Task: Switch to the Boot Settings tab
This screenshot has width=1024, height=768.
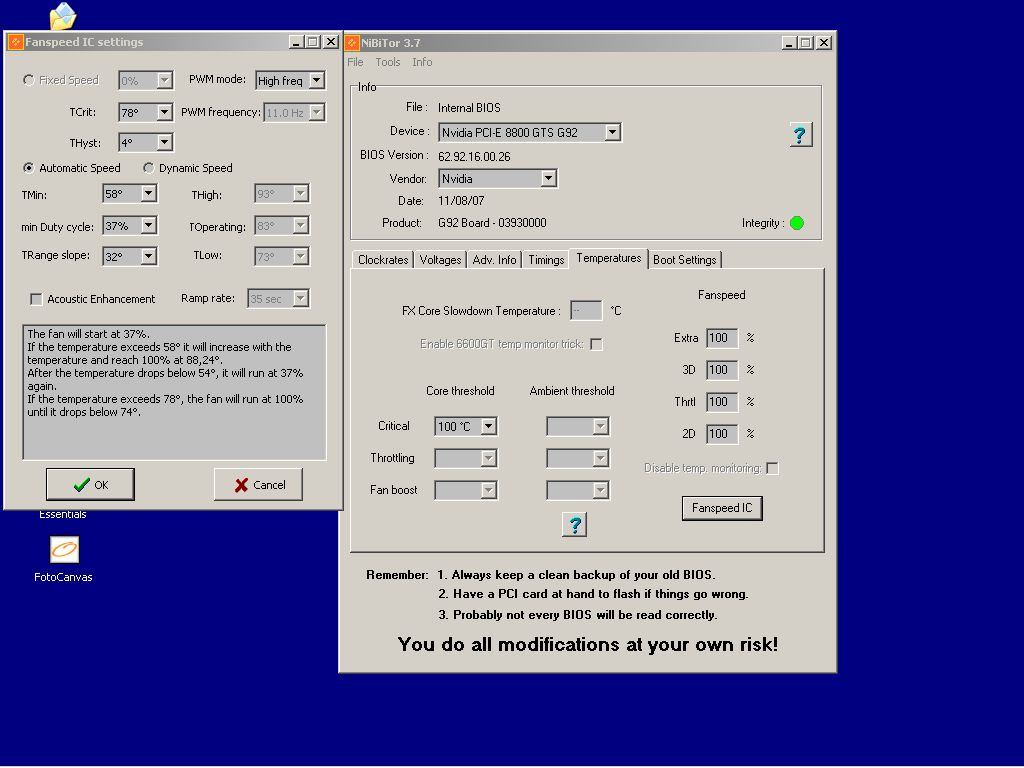Action: tap(684, 260)
